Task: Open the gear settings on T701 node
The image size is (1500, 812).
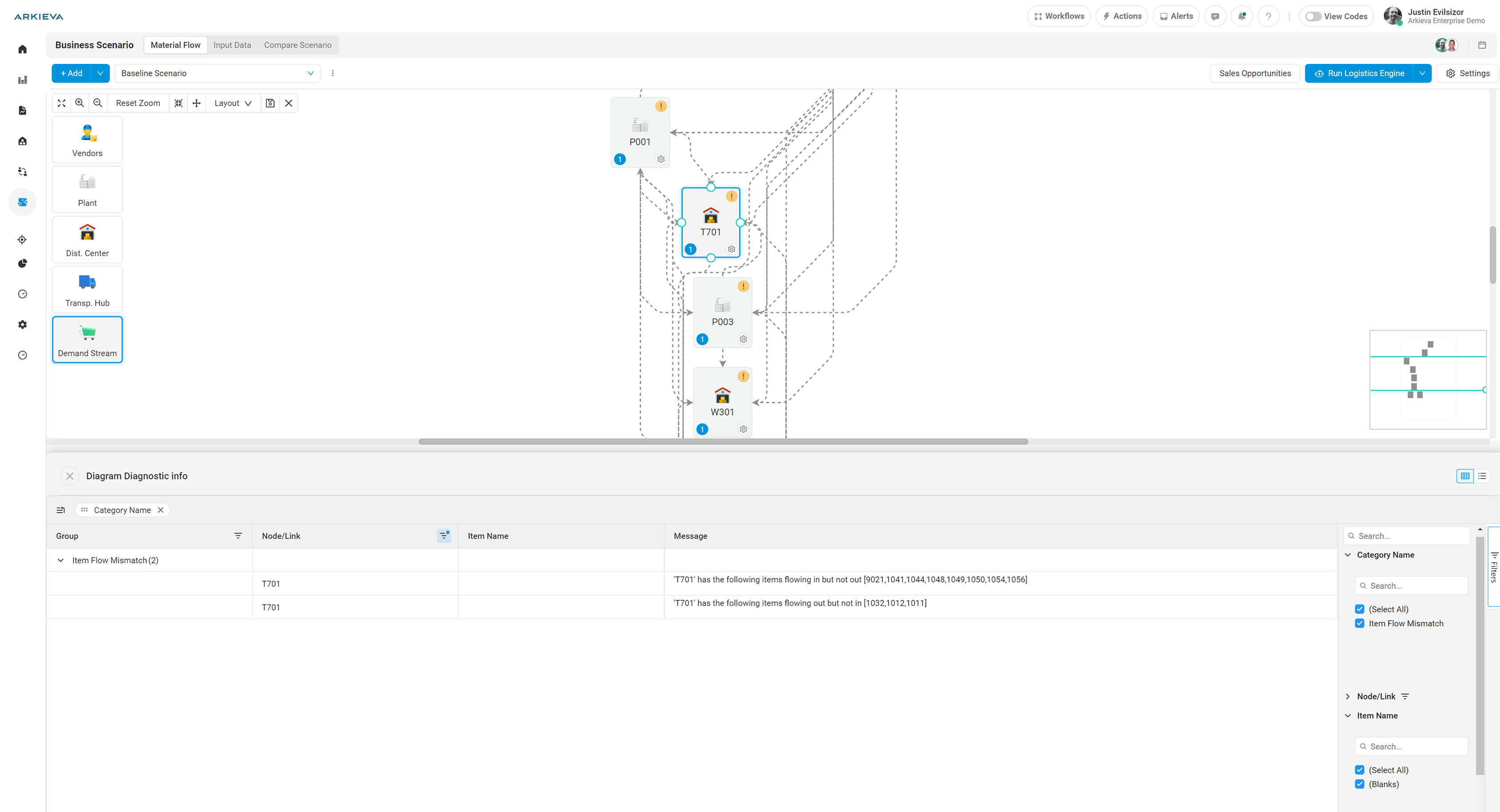Action: [731, 249]
